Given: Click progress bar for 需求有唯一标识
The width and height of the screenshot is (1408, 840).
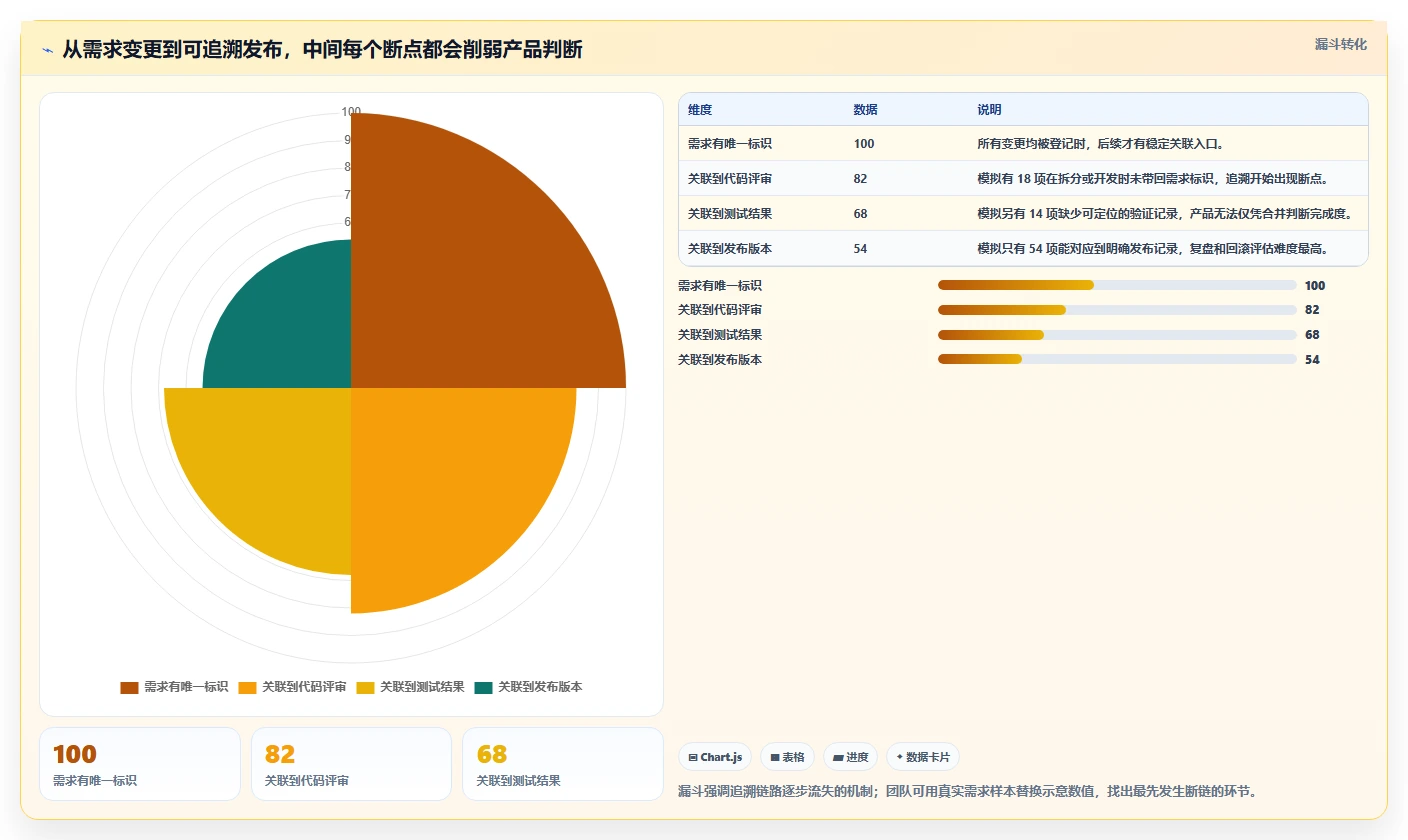Looking at the screenshot, I should 1117,285.
